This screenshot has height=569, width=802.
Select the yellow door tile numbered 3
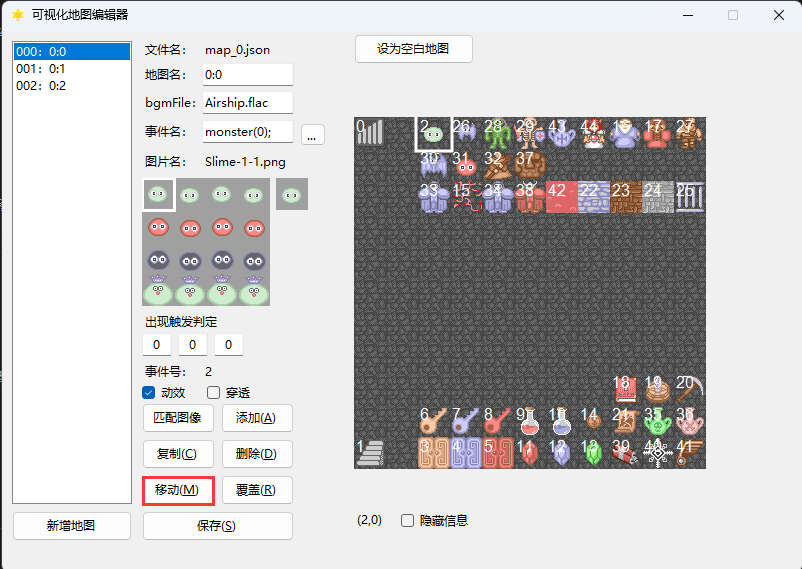434,453
